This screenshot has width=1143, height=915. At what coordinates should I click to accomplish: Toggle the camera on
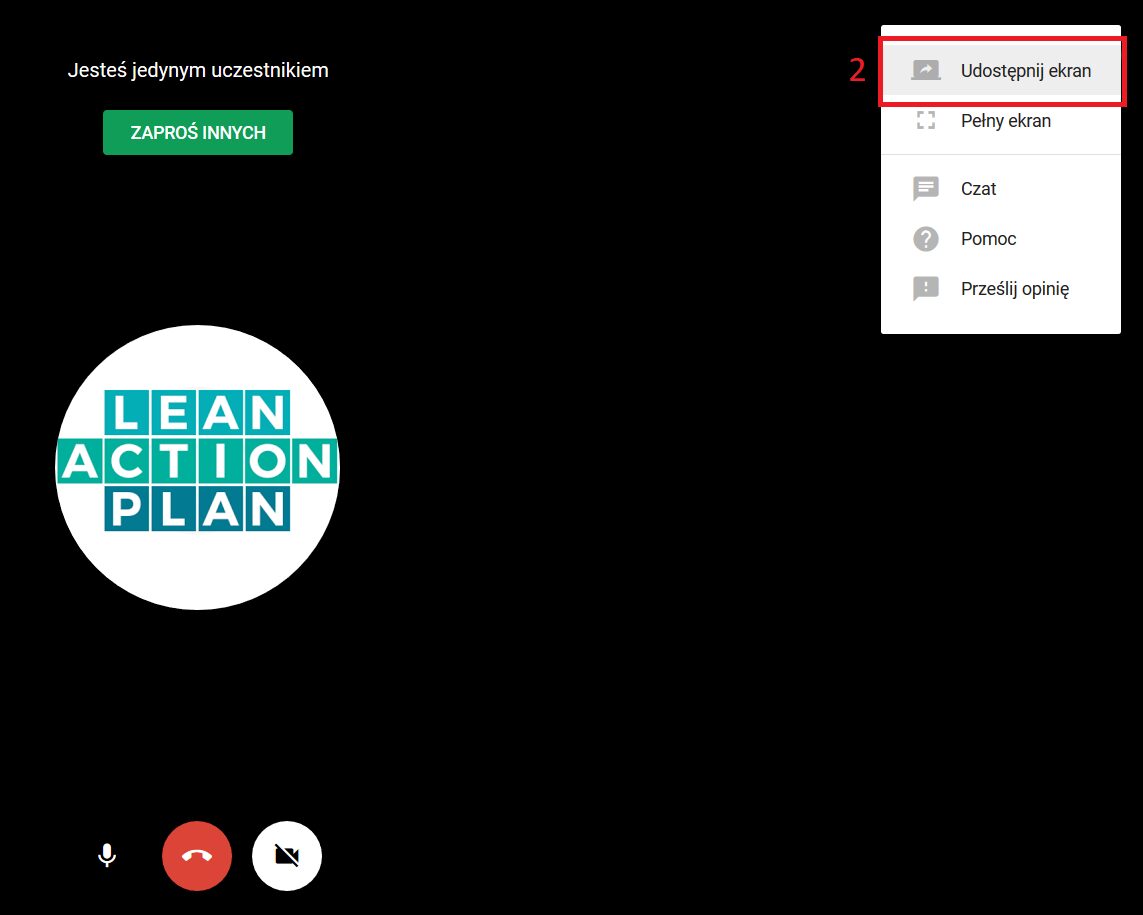(287, 856)
